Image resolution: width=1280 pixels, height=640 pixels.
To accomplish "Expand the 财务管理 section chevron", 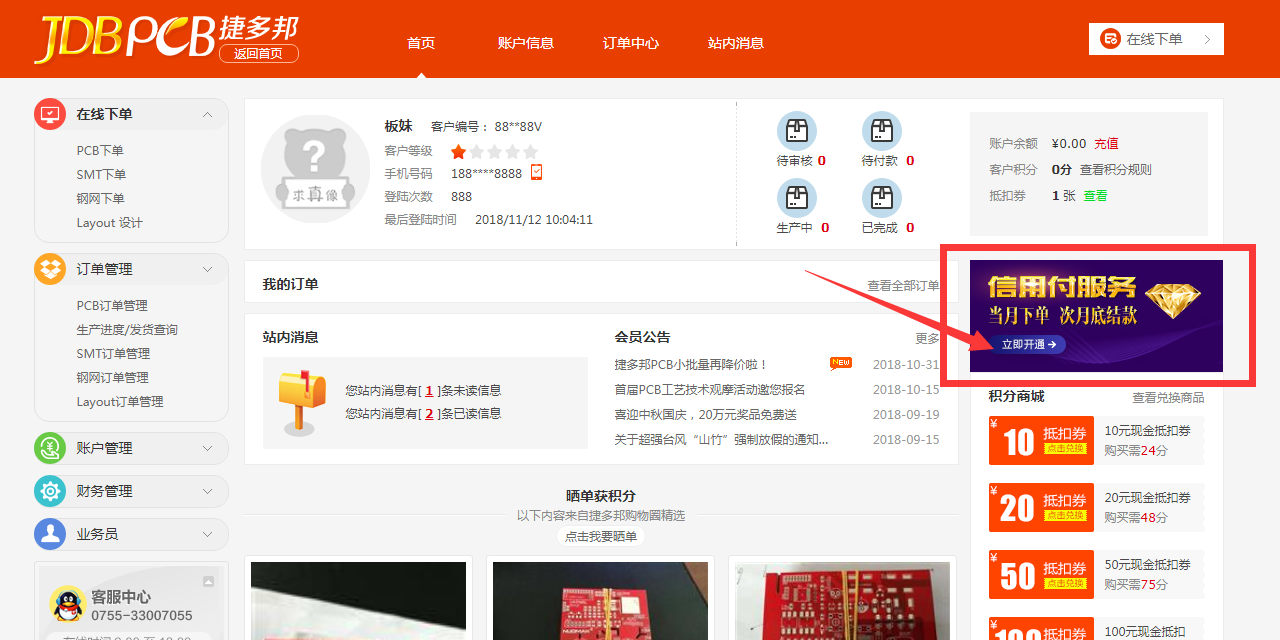I will (208, 491).
